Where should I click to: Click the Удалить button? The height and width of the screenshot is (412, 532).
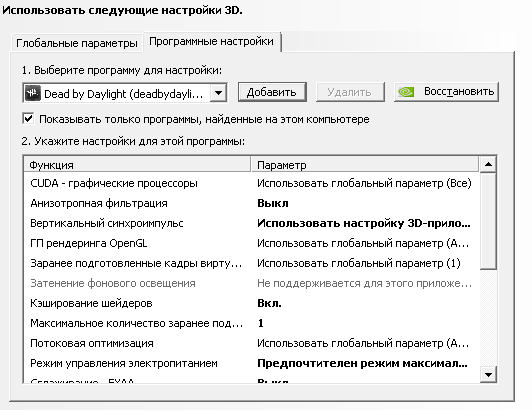point(350,92)
